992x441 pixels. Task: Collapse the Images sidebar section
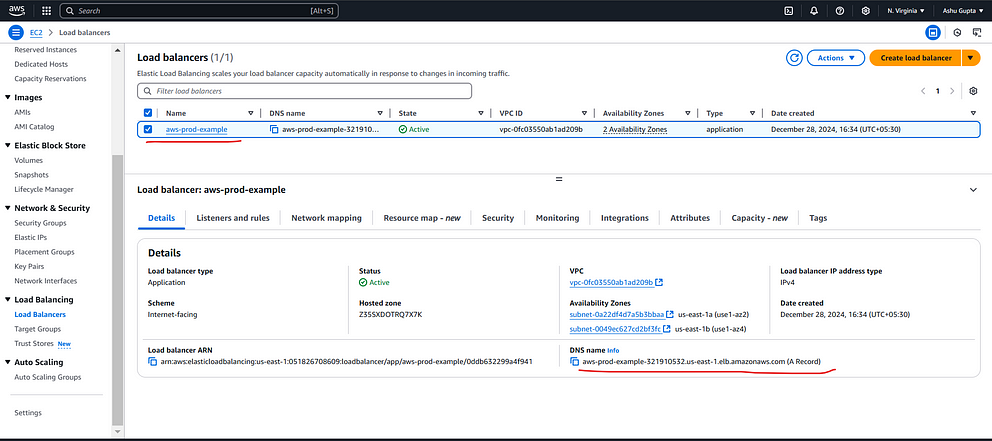pos(8,97)
